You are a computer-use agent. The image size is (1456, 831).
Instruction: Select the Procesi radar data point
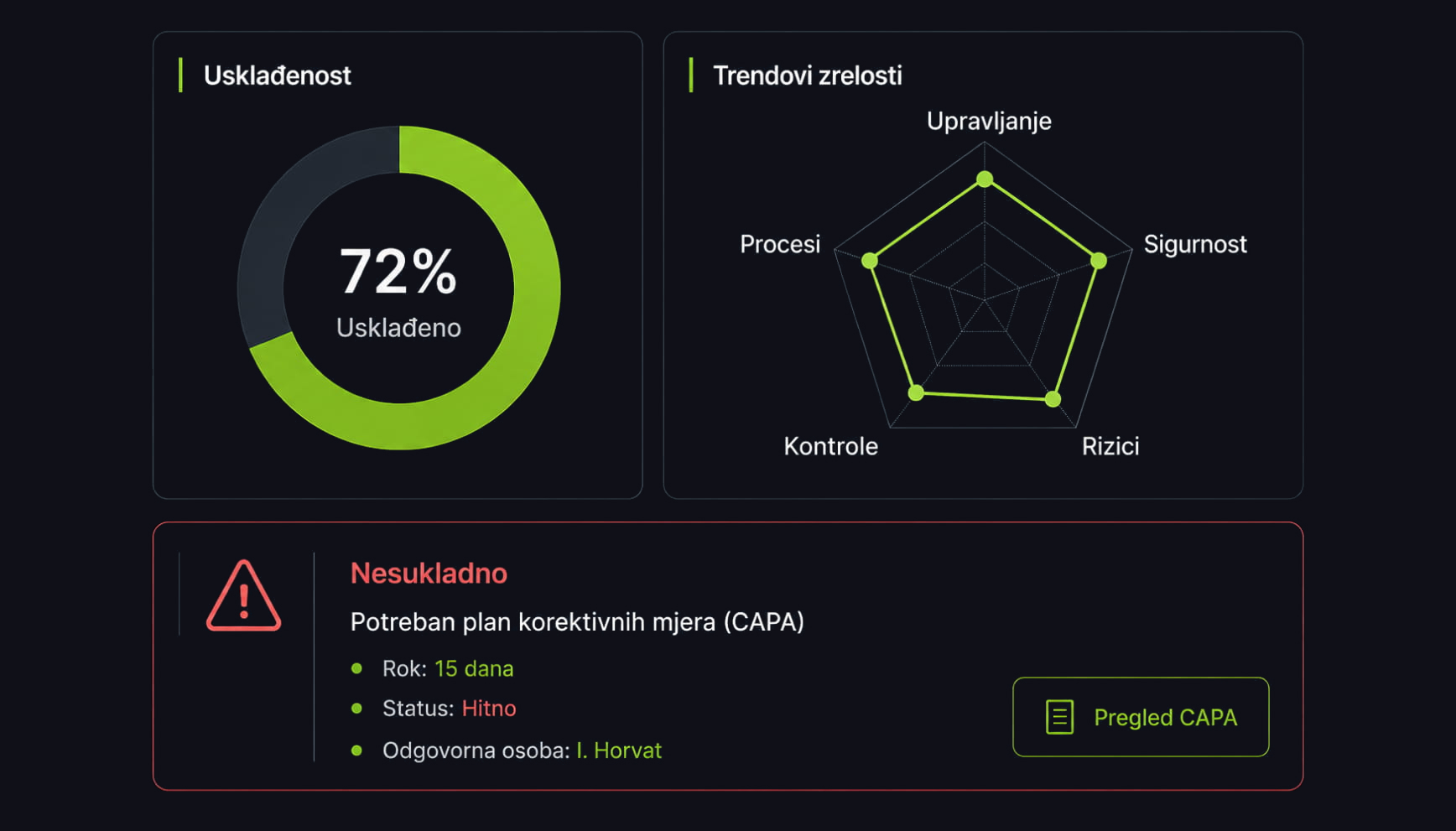point(870,261)
